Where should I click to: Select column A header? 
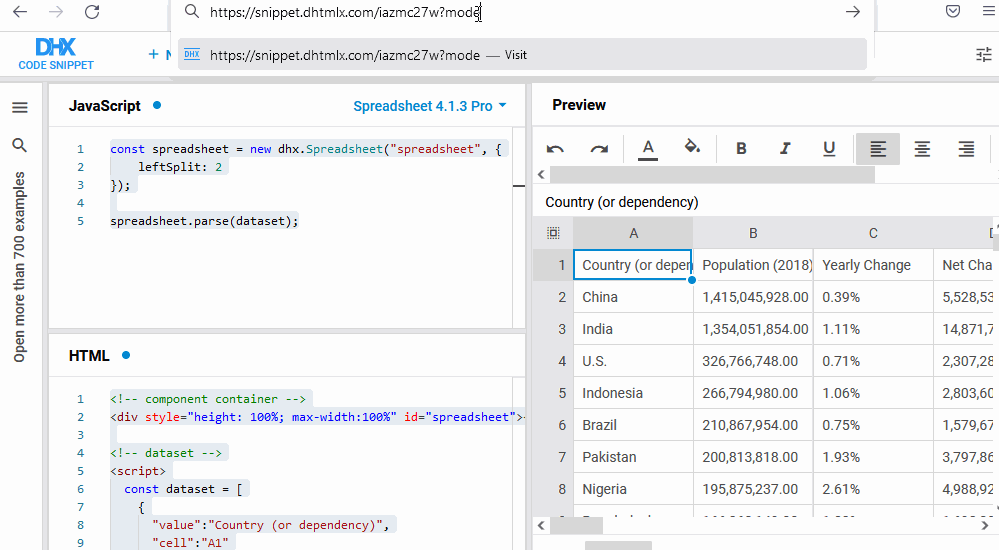633,233
